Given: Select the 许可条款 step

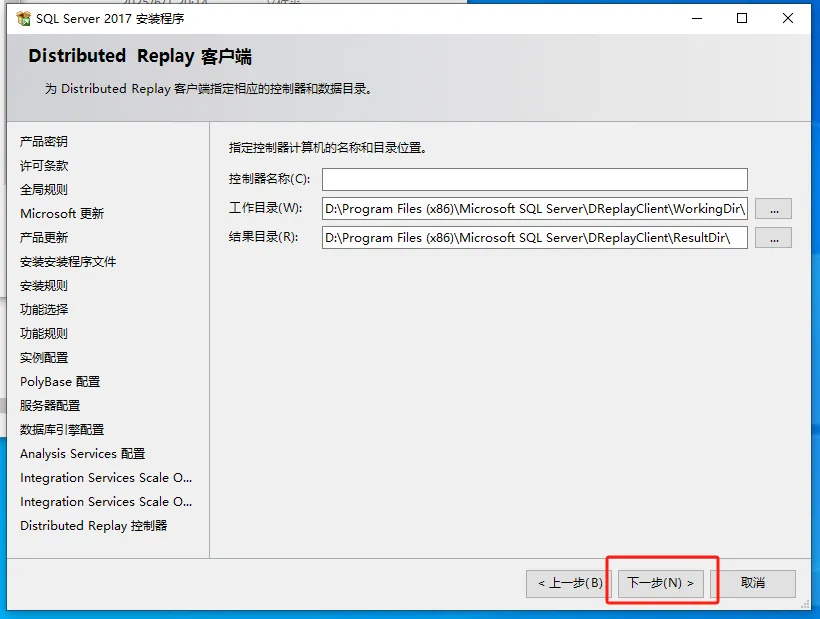Looking at the screenshot, I should [x=44, y=166].
